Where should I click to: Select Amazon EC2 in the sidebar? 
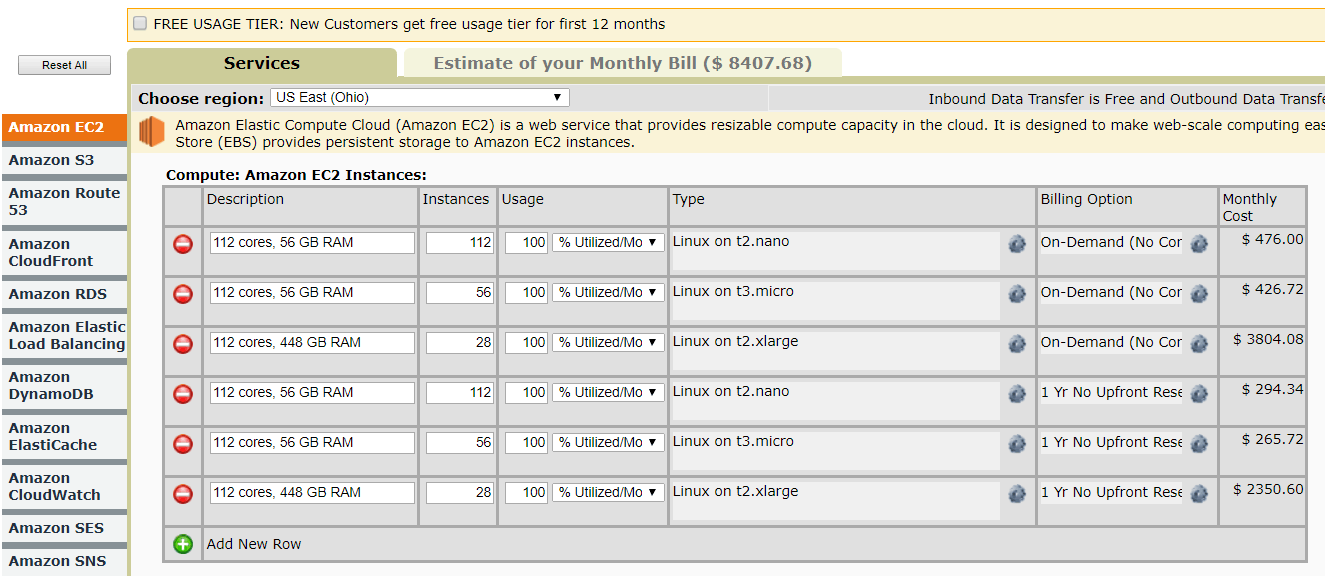pos(65,128)
